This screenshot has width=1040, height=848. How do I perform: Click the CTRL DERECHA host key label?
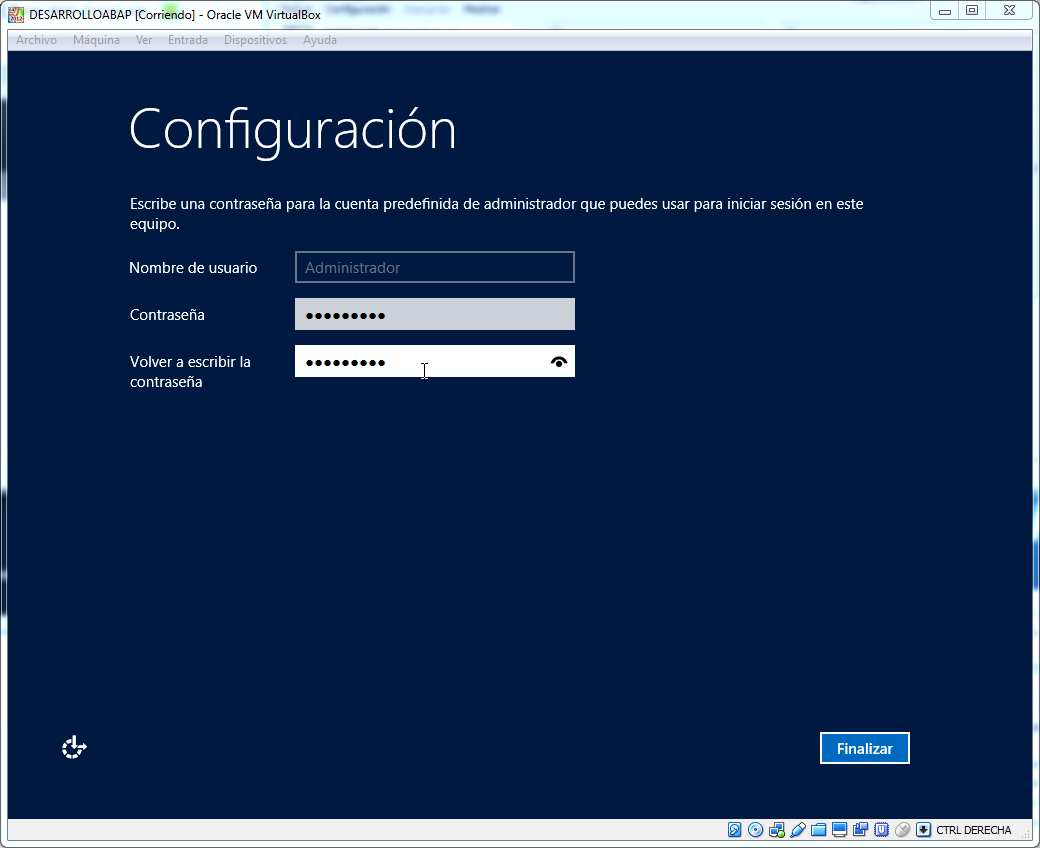[974, 830]
